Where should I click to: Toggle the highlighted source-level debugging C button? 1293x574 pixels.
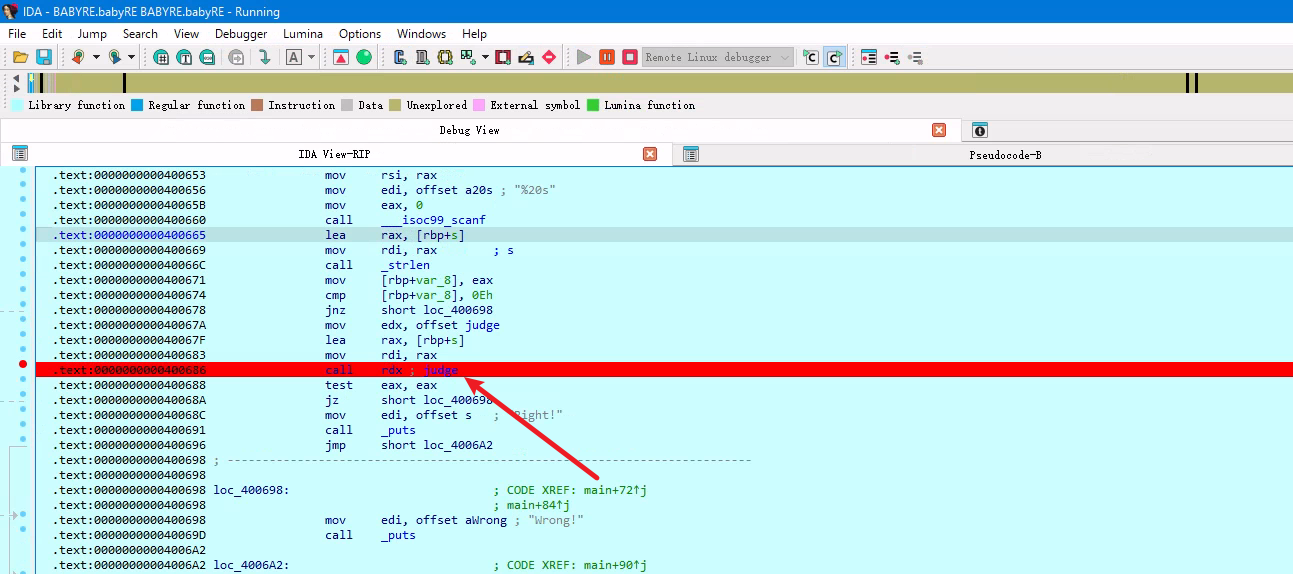(834, 57)
